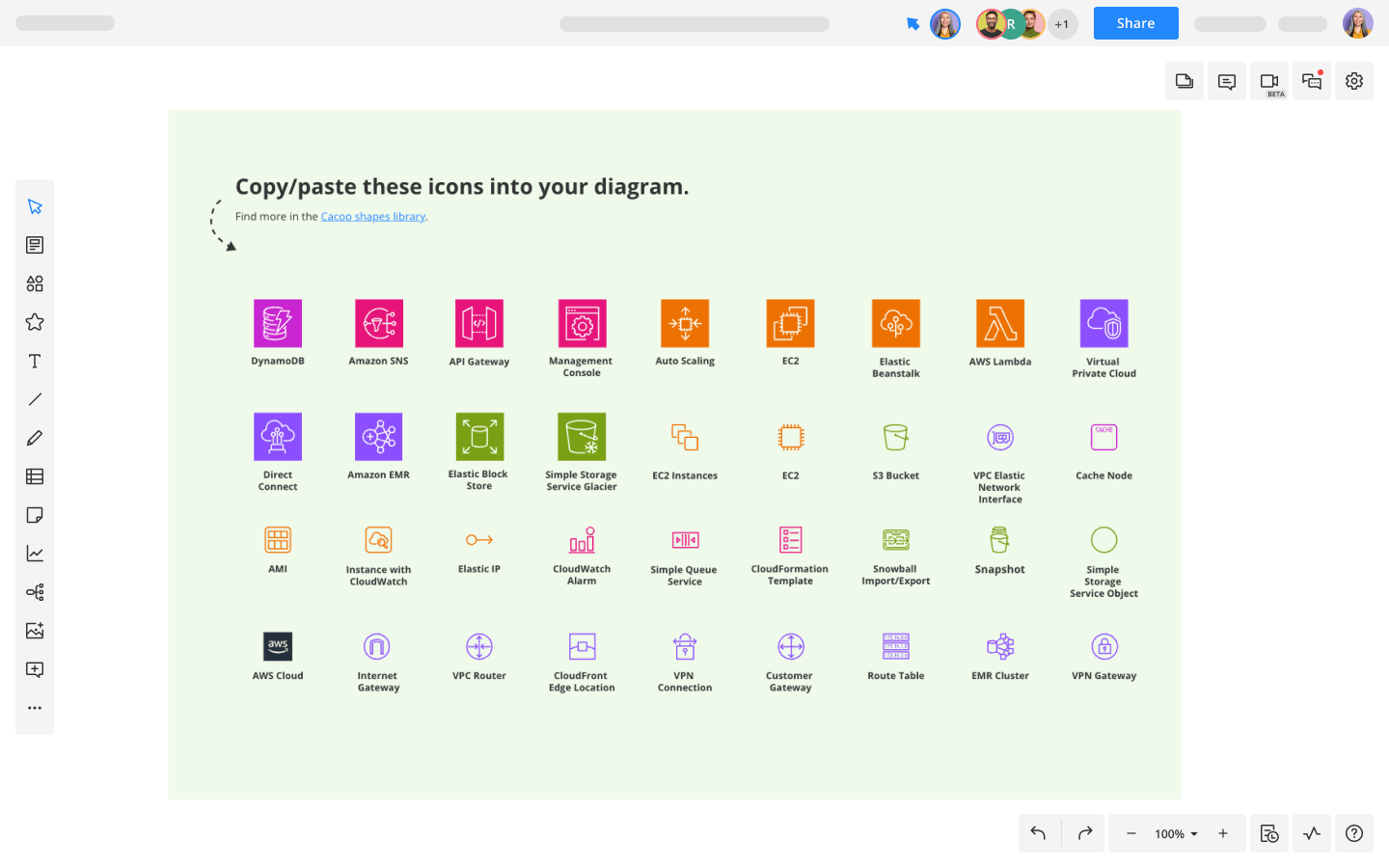This screenshot has width=1389, height=868.
Task: Undo the last action
Action: click(1039, 833)
